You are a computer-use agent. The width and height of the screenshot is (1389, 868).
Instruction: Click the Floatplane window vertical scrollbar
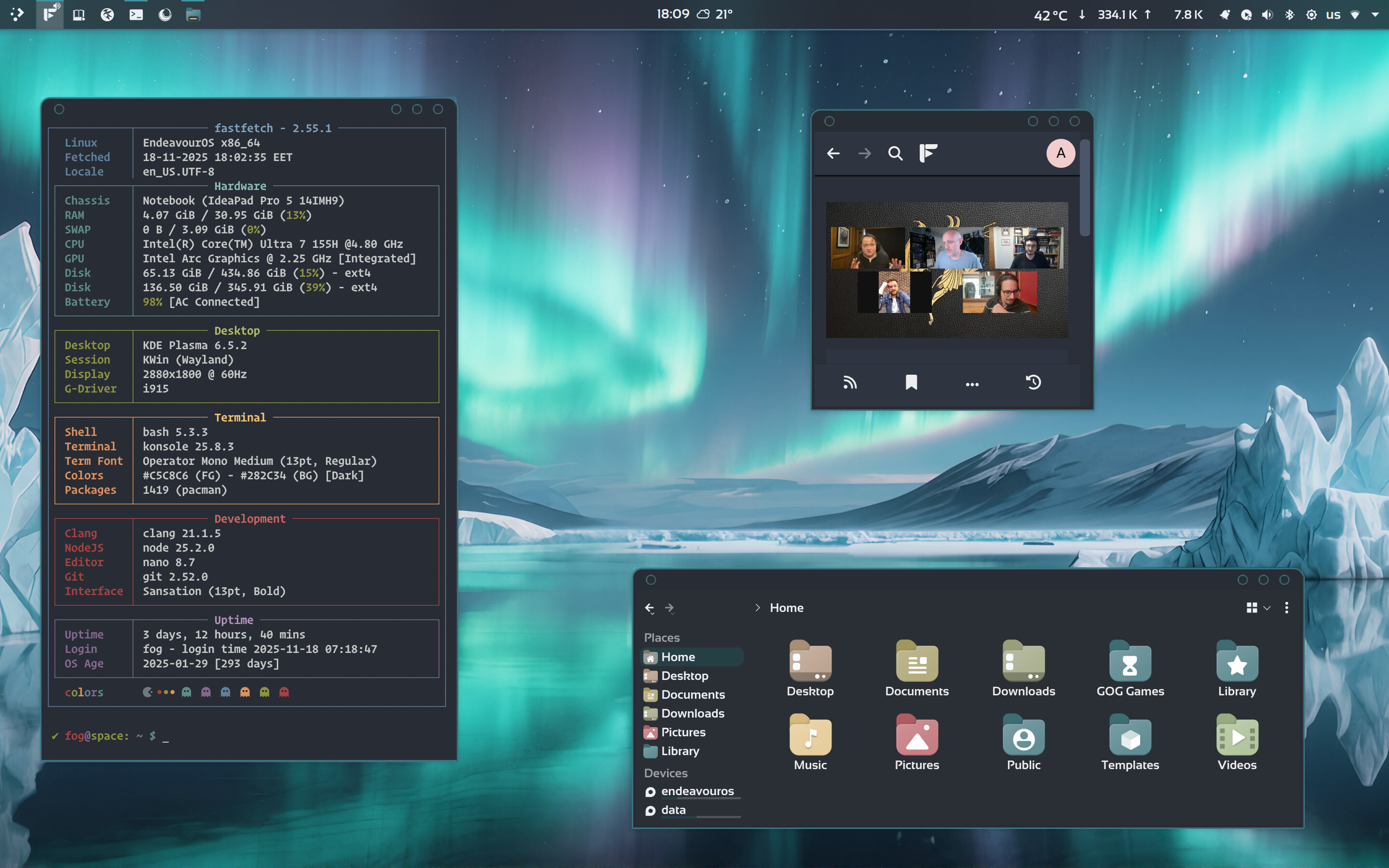pos(1084,188)
